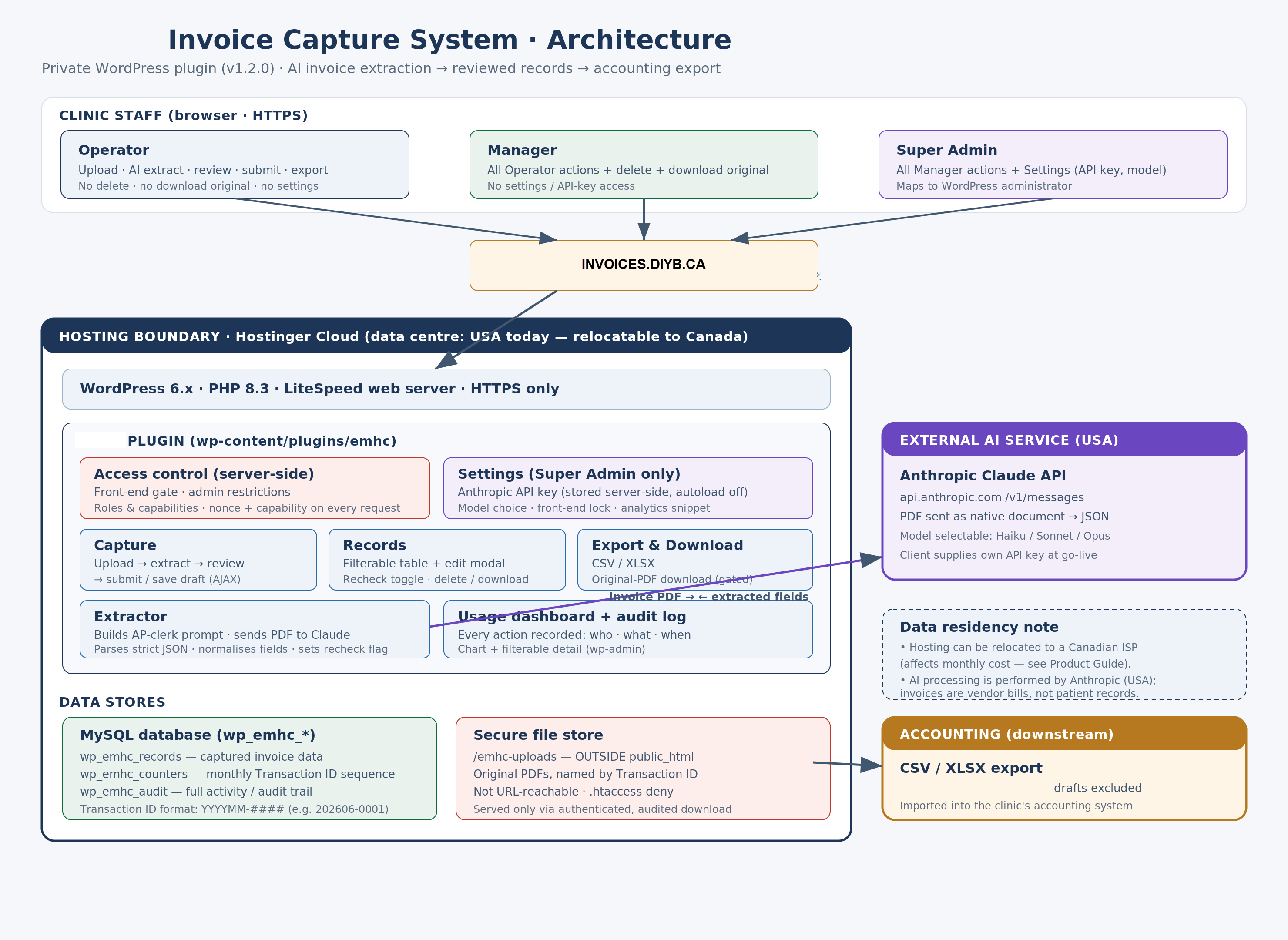Viewport: 1288px width, 940px height.
Task: Click the 'invoice PDF → ← extracted fields' label
Action: [709, 596]
